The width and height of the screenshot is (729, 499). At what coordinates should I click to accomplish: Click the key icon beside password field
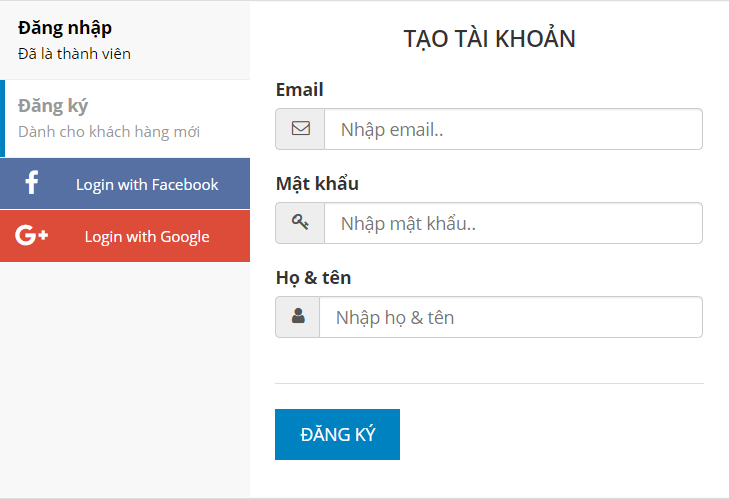coord(300,222)
